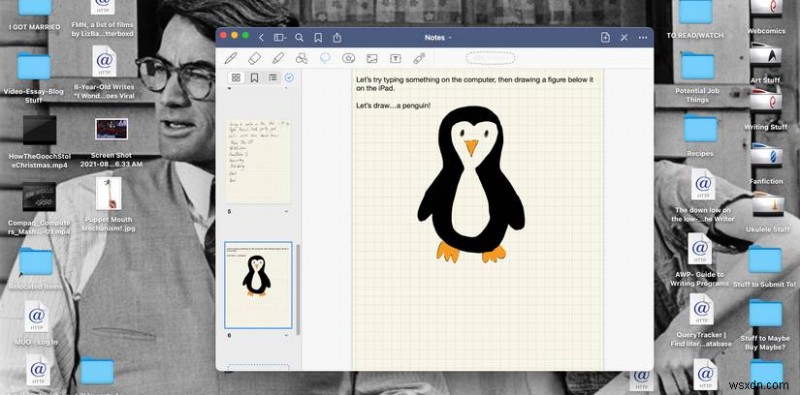Select the Pen tool in GoodNotes toolbar

point(231,58)
